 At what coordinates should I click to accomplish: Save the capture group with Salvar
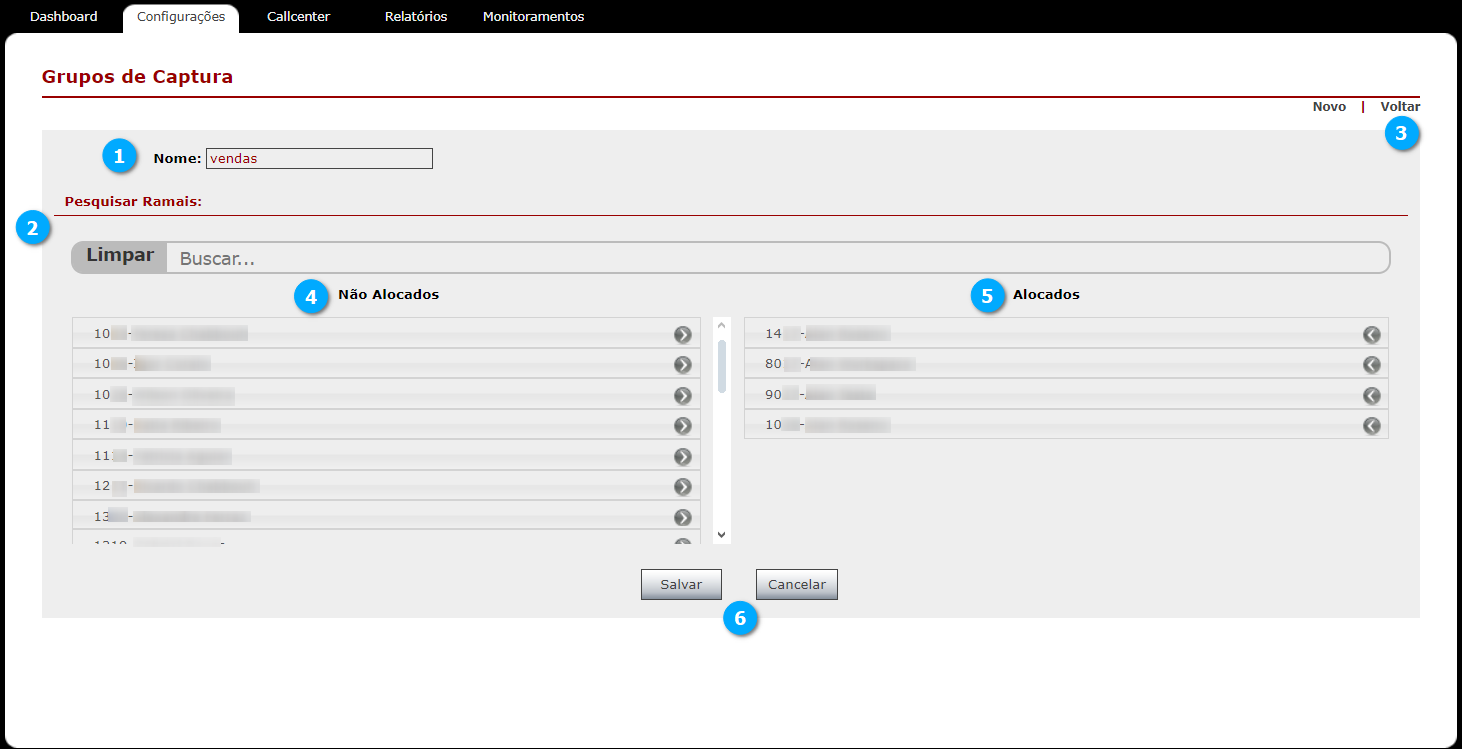[x=681, y=585]
